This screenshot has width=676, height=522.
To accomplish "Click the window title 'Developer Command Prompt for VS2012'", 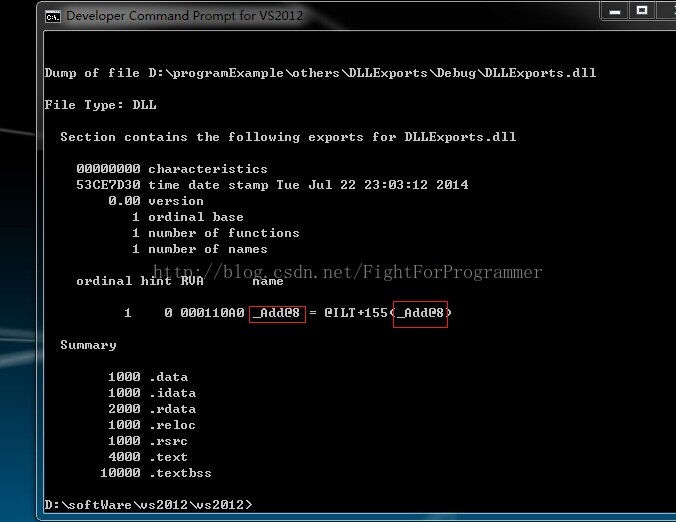I will click(x=185, y=16).
